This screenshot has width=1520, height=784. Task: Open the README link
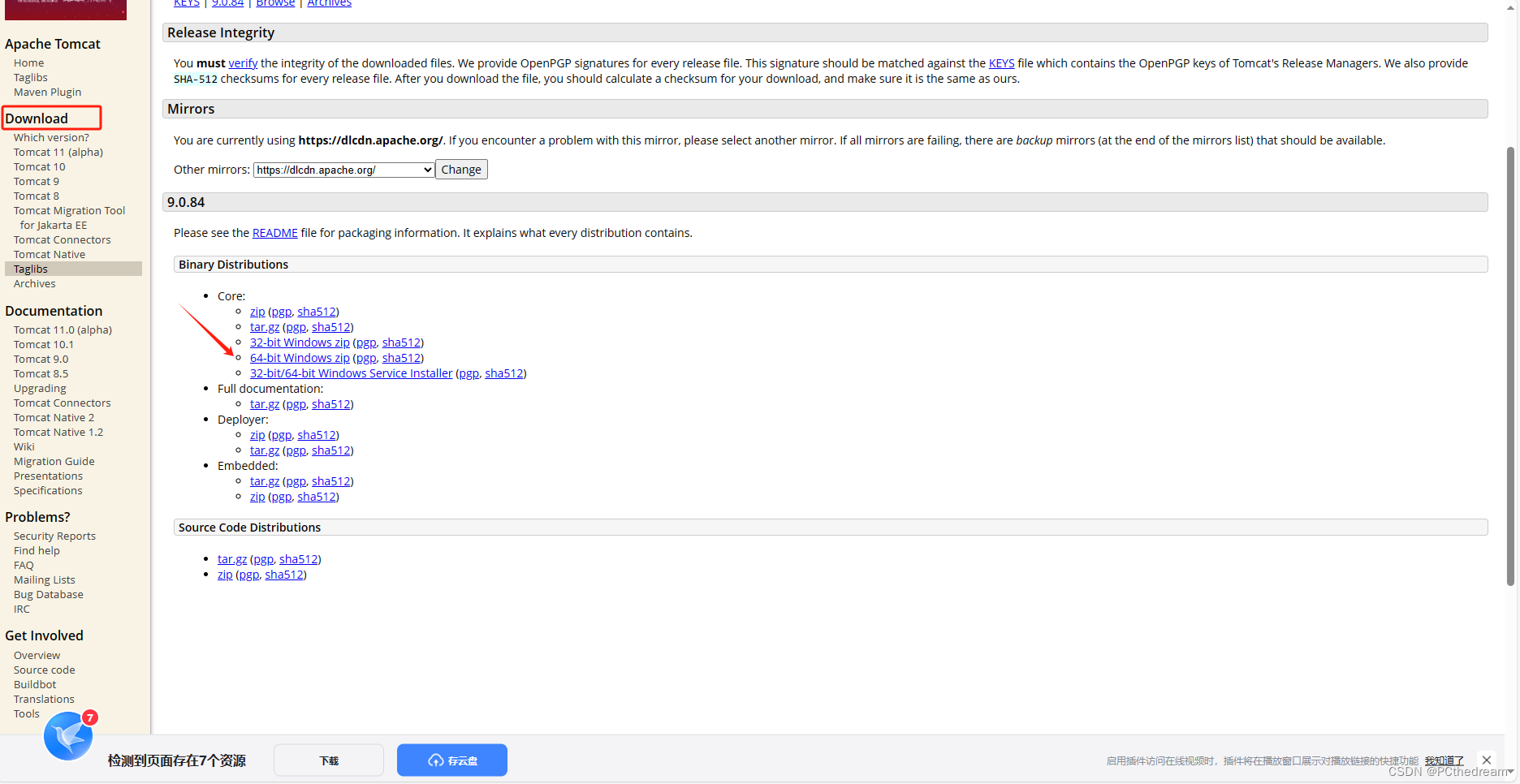pos(275,233)
